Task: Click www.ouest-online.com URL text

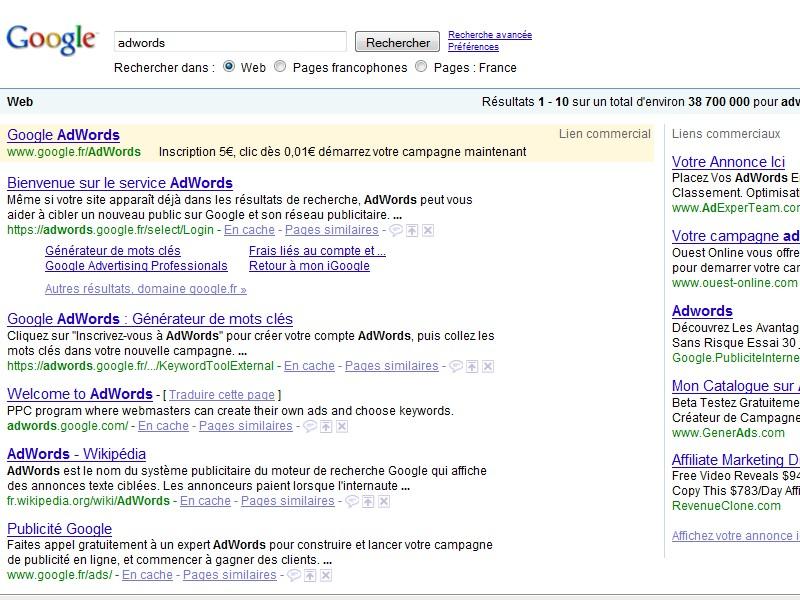Action: [734, 283]
